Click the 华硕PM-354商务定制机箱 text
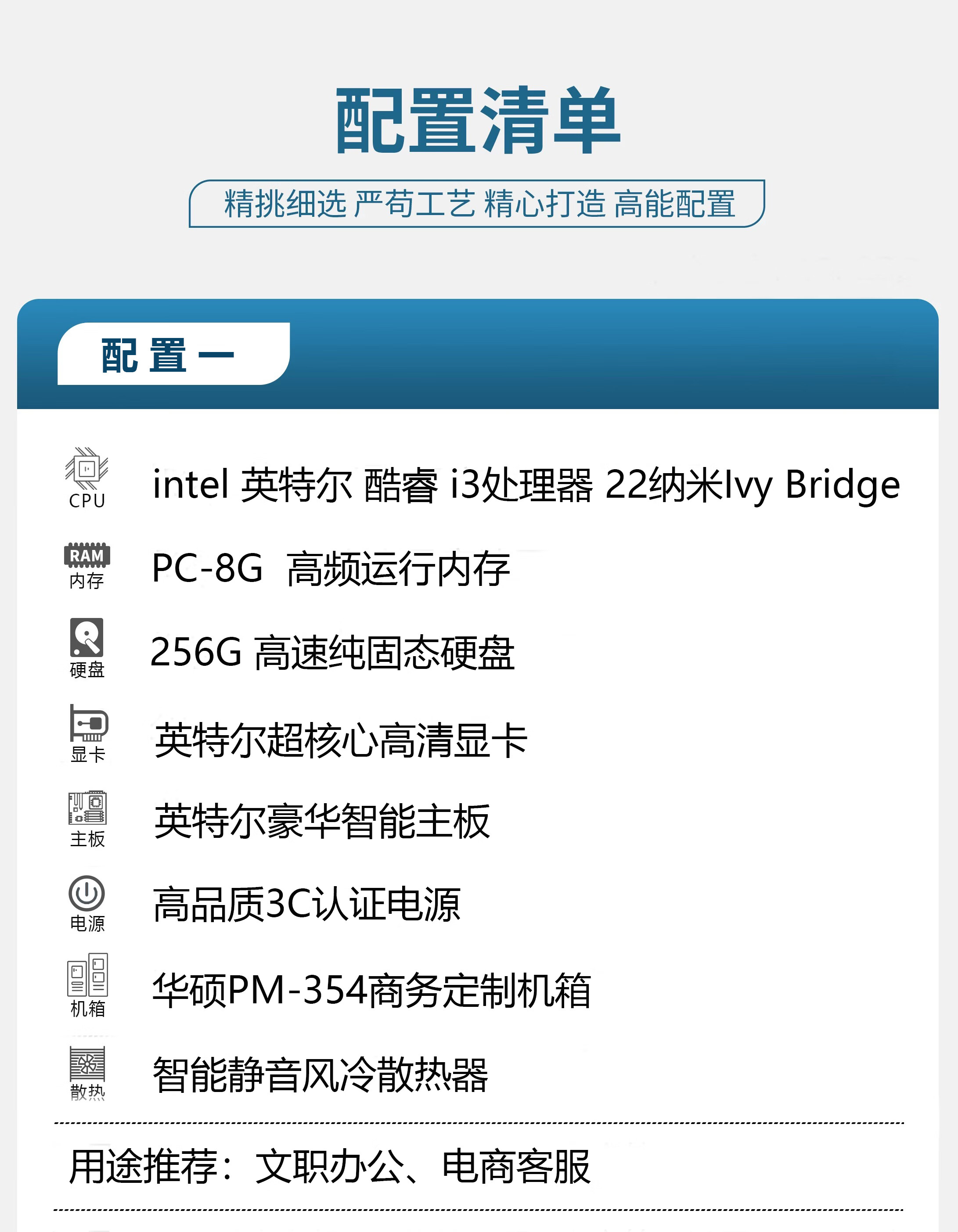 click(371, 991)
